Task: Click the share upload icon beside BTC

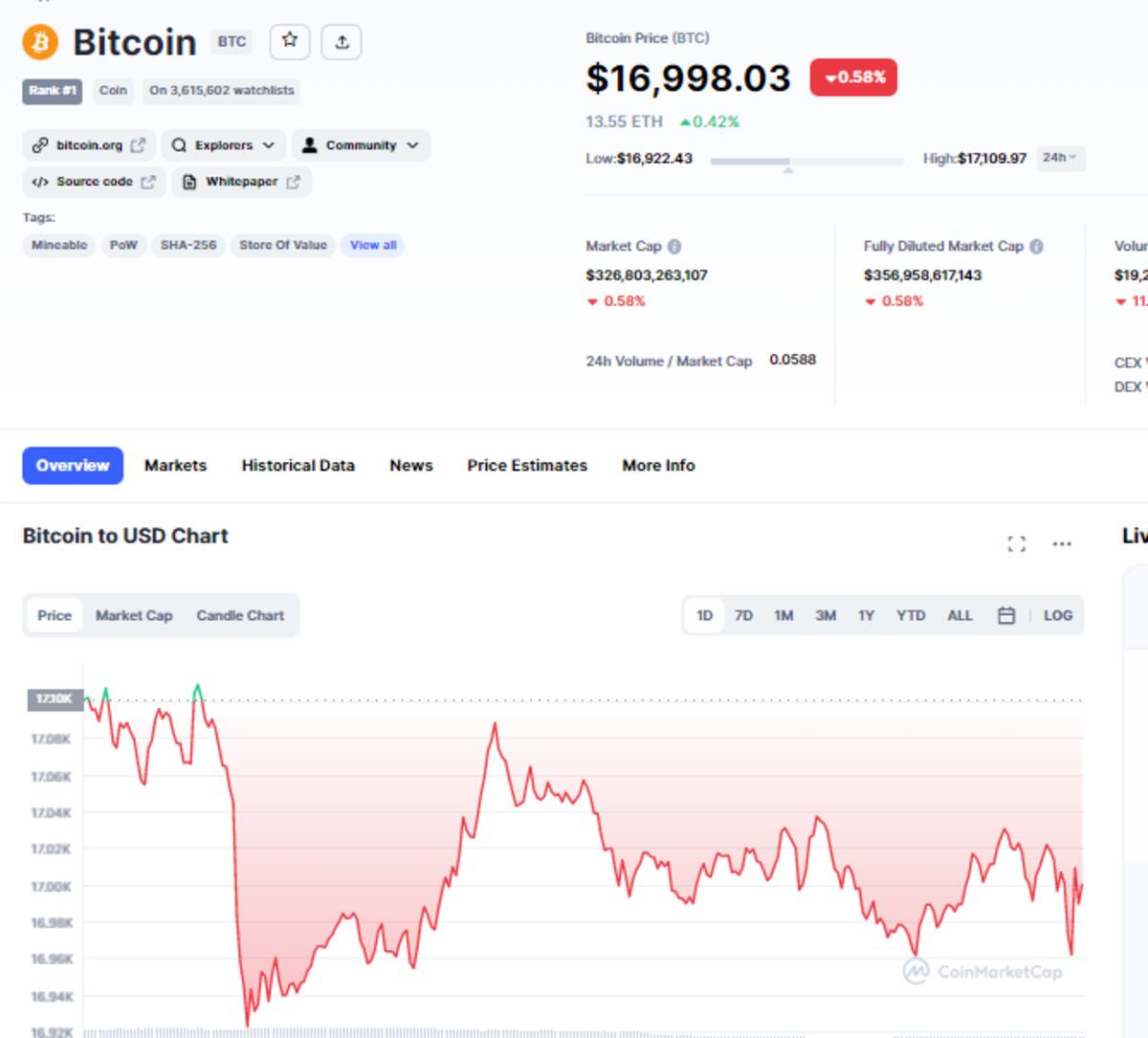Action: [x=342, y=41]
